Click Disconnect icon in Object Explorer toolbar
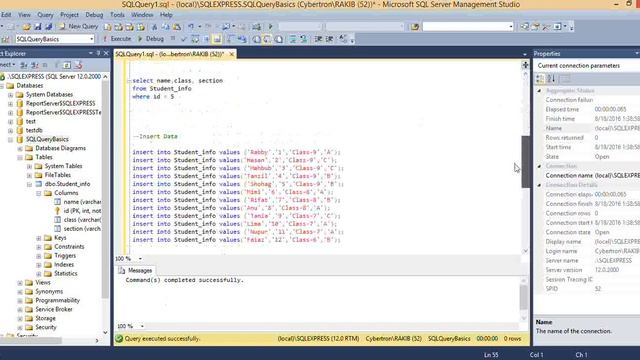This screenshot has height=360, width=640. 35,65
